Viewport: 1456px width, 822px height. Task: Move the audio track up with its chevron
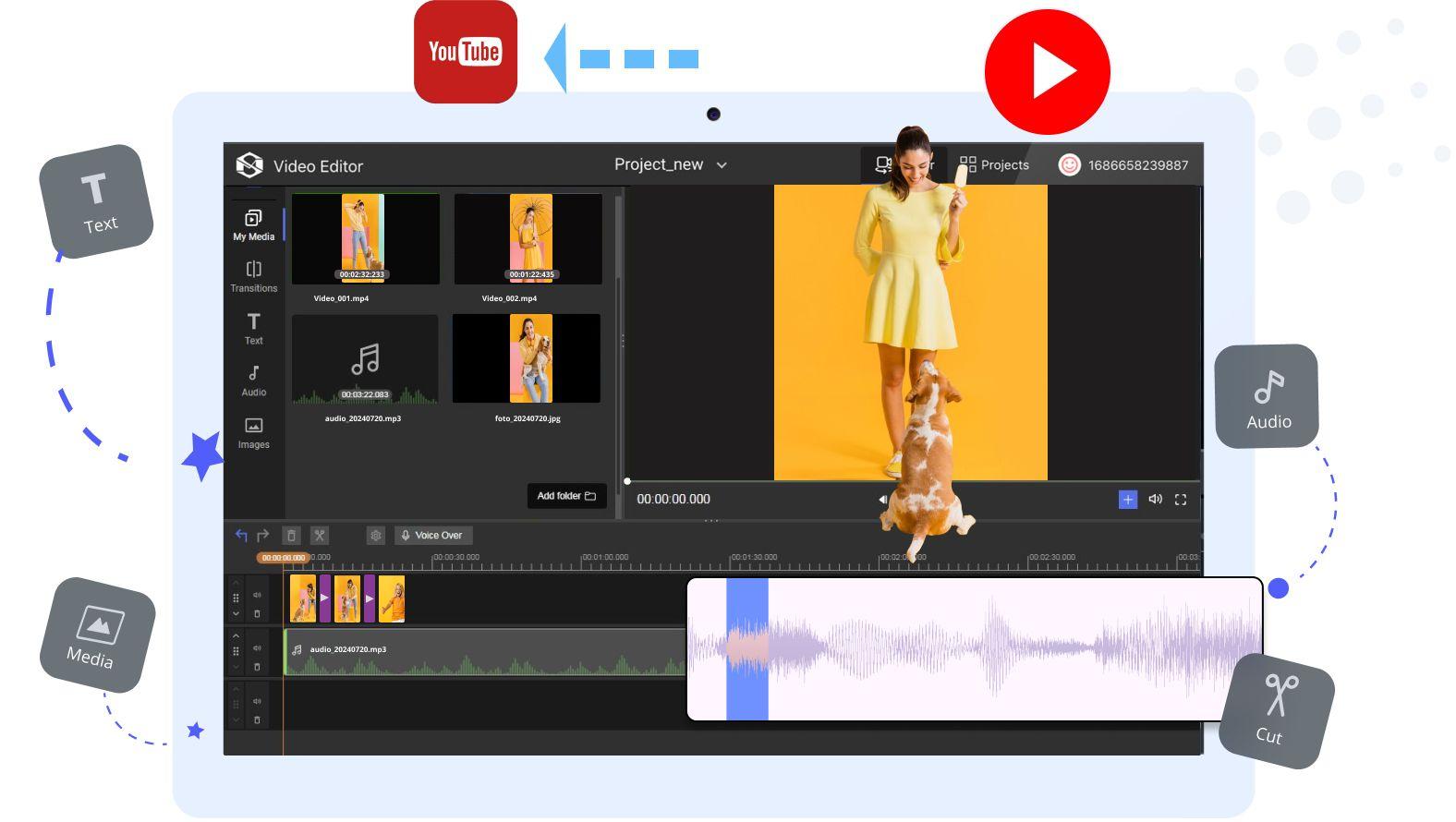coord(236,635)
